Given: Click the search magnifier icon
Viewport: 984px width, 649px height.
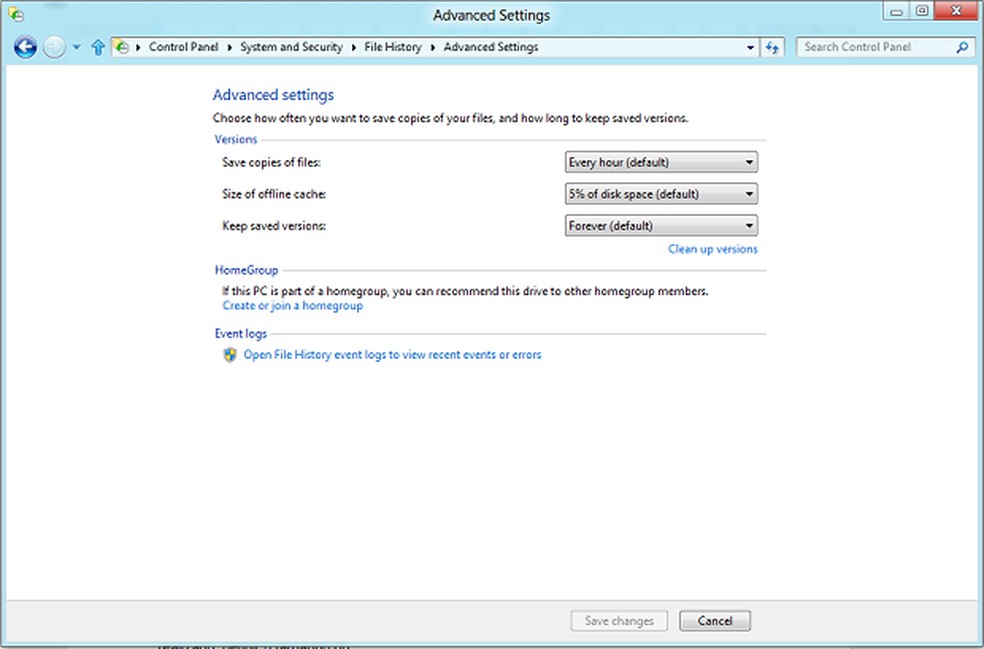Looking at the screenshot, I should coord(962,47).
